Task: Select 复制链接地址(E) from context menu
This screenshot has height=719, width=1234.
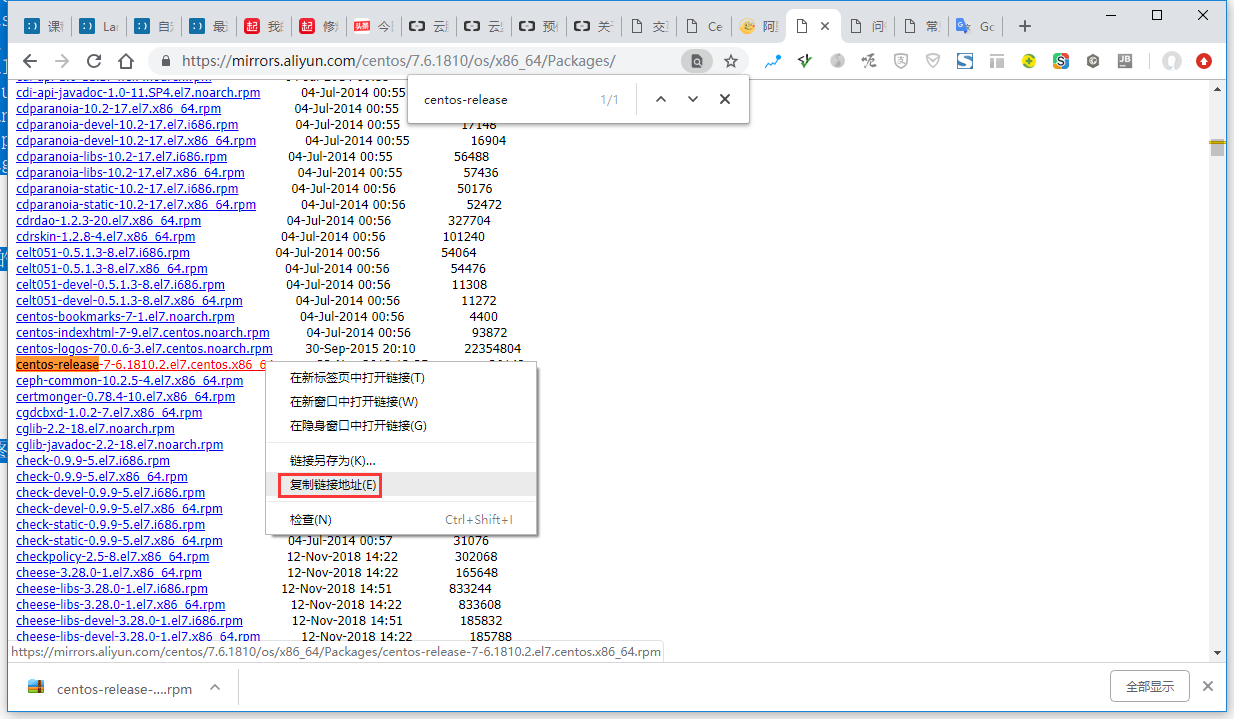Action: [333, 485]
